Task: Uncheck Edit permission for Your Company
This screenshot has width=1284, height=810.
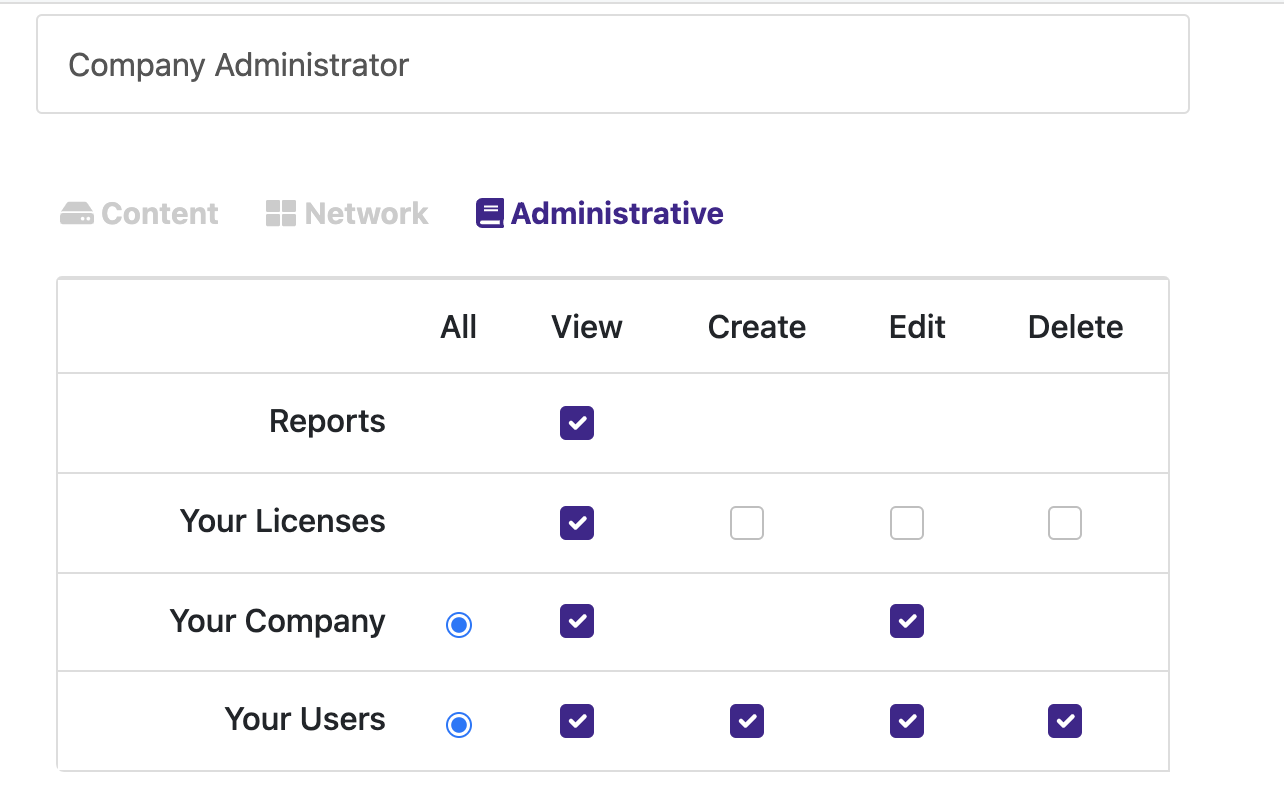Action: 907,621
